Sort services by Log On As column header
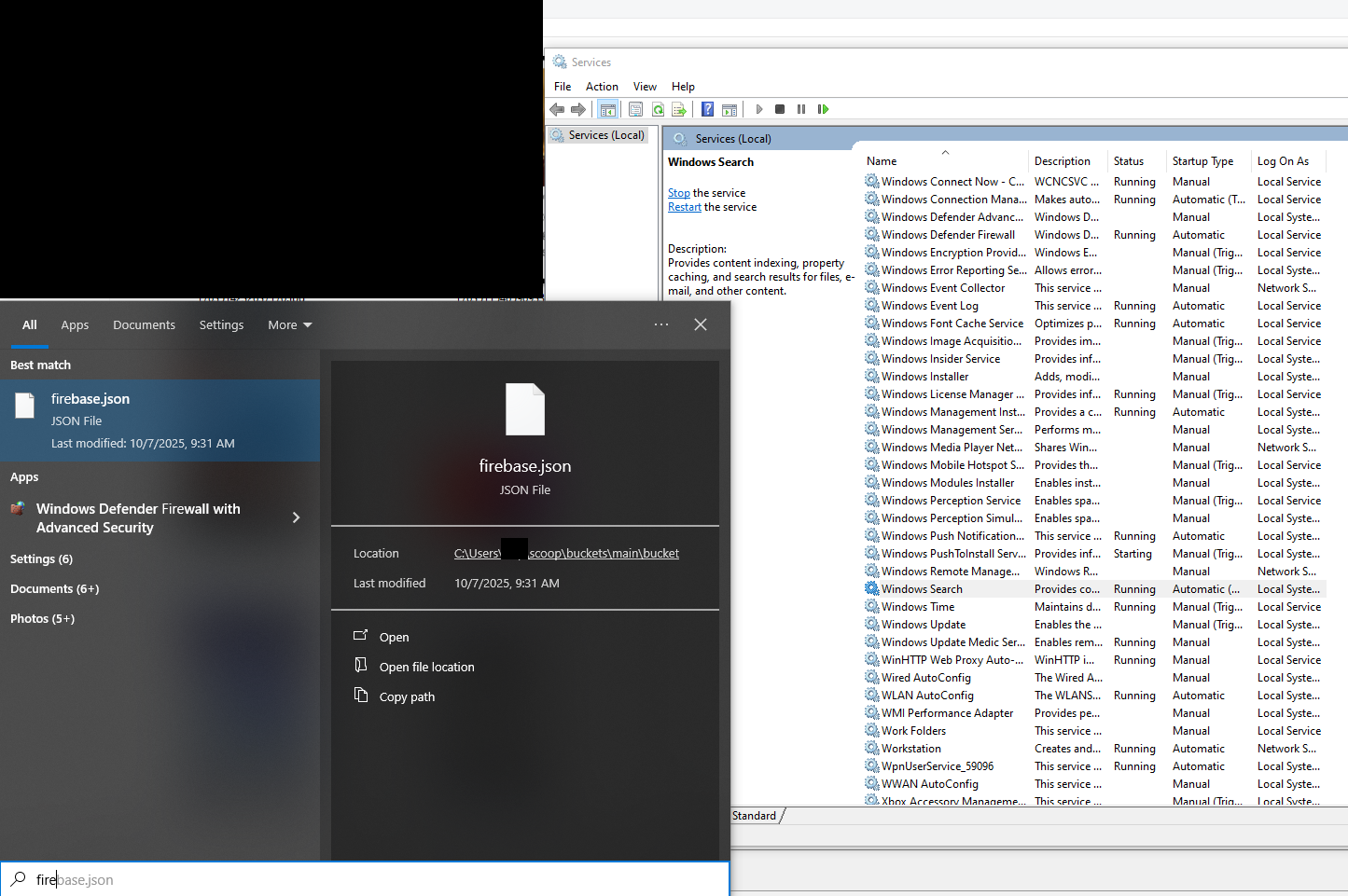Viewport: 1348px width, 896px height. click(x=1290, y=160)
